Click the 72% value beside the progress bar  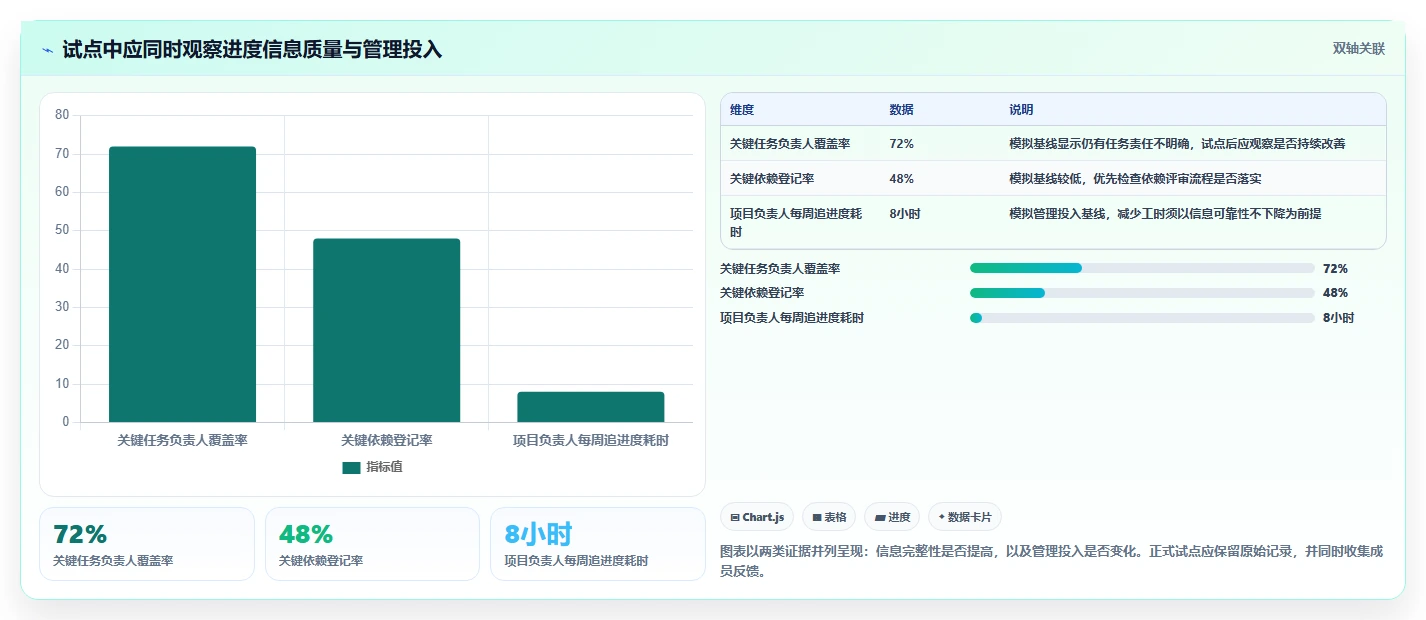(1335, 268)
